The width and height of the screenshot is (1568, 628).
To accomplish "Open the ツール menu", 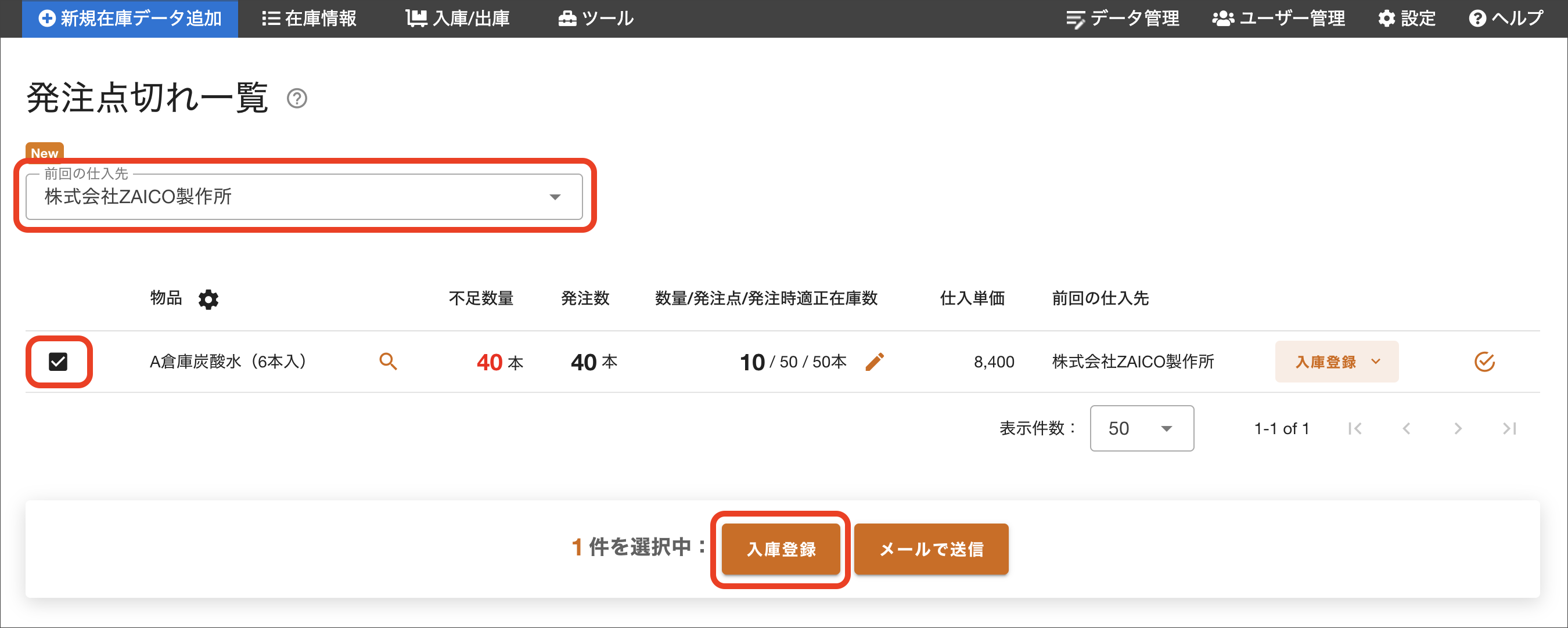I will [595, 18].
